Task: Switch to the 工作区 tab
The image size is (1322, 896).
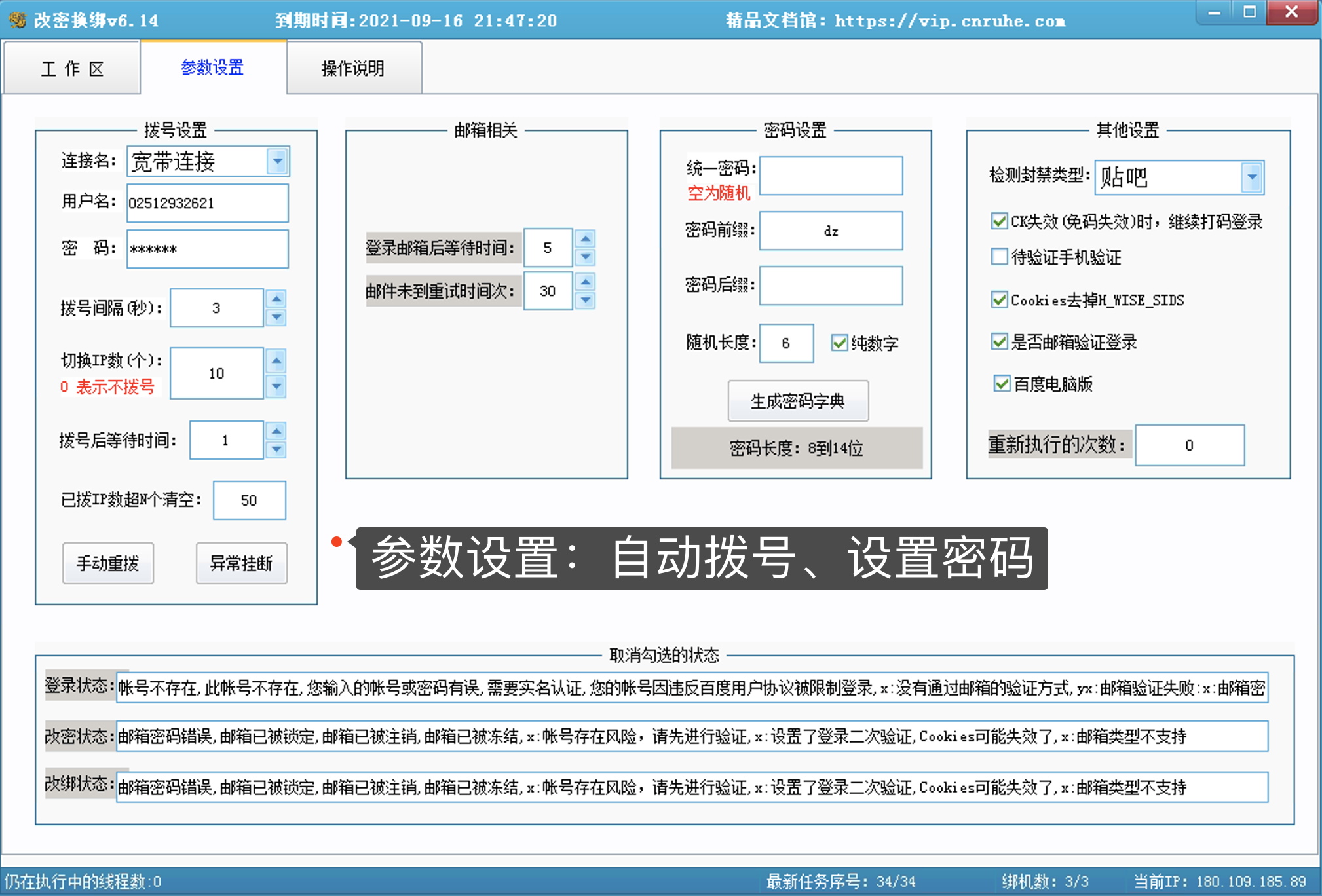Action: point(72,68)
